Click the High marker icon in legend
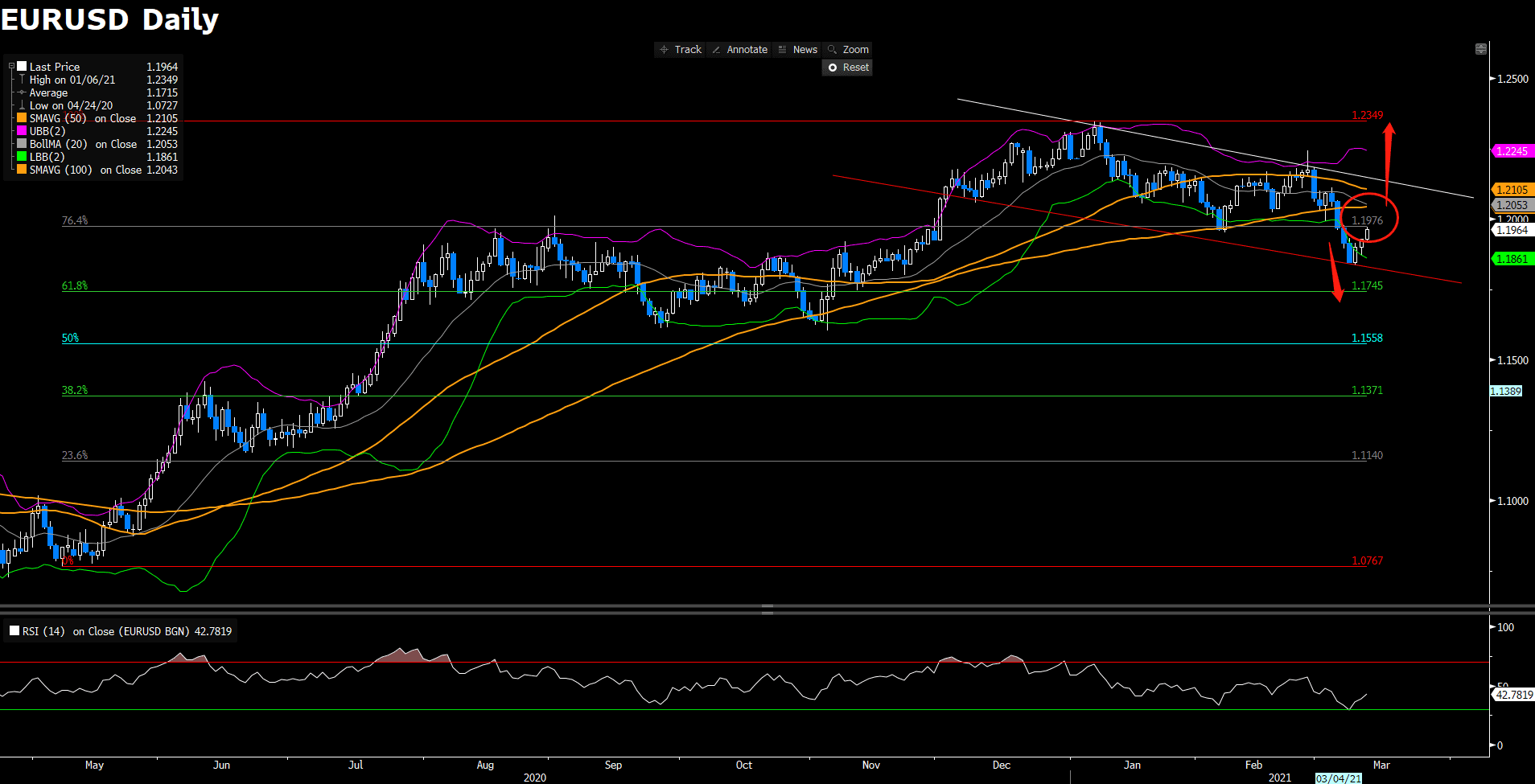This screenshot has height=784, width=1535. tap(23, 80)
